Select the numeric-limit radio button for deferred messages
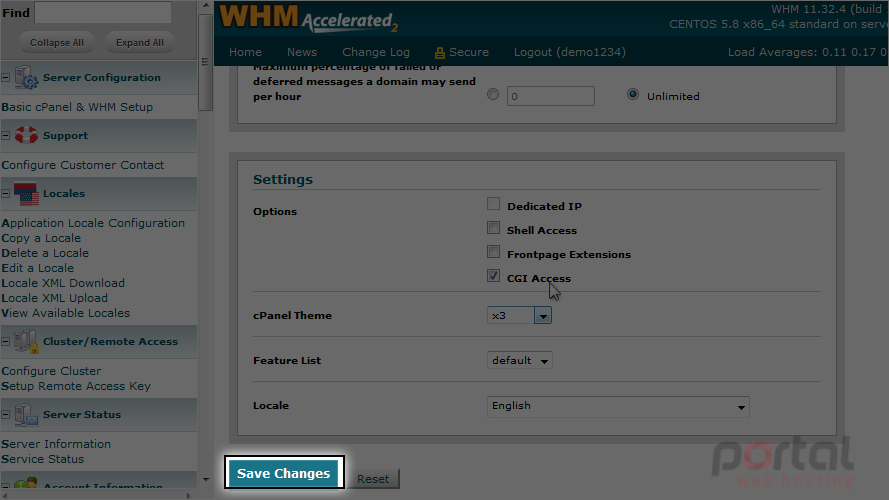Image resolution: width=889 pixels, height=500 pixels. pyautogui.click(x=493, y=95)
